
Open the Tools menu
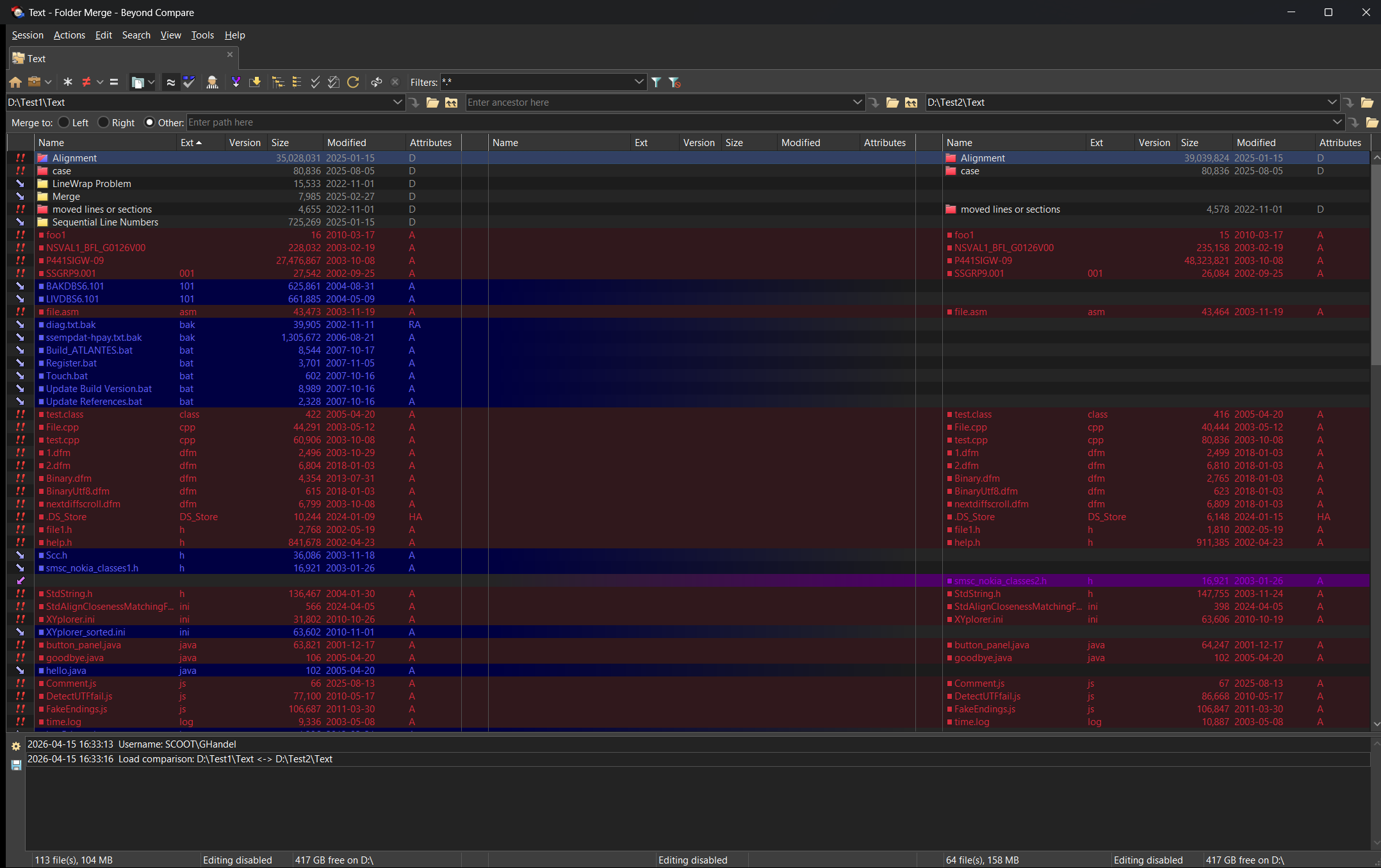pos(202,35)
